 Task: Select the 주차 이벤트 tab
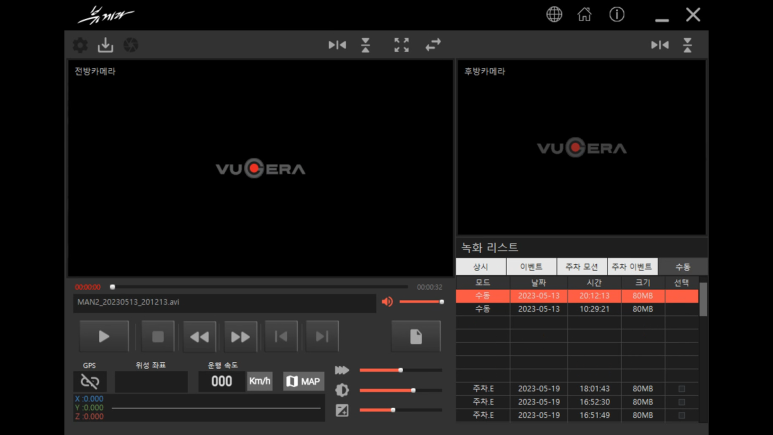[632, 267]
